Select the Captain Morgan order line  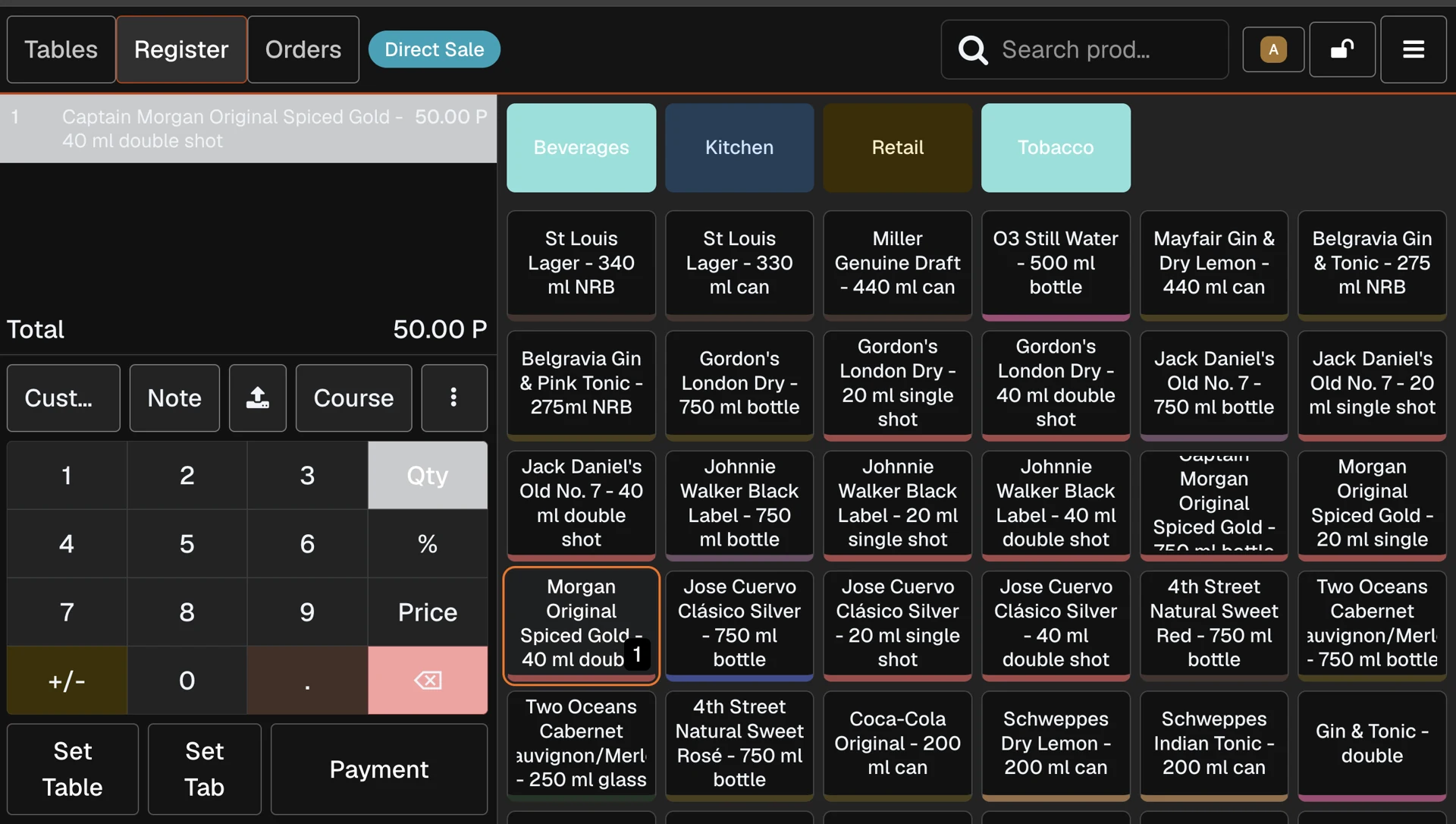click(248, 128)
